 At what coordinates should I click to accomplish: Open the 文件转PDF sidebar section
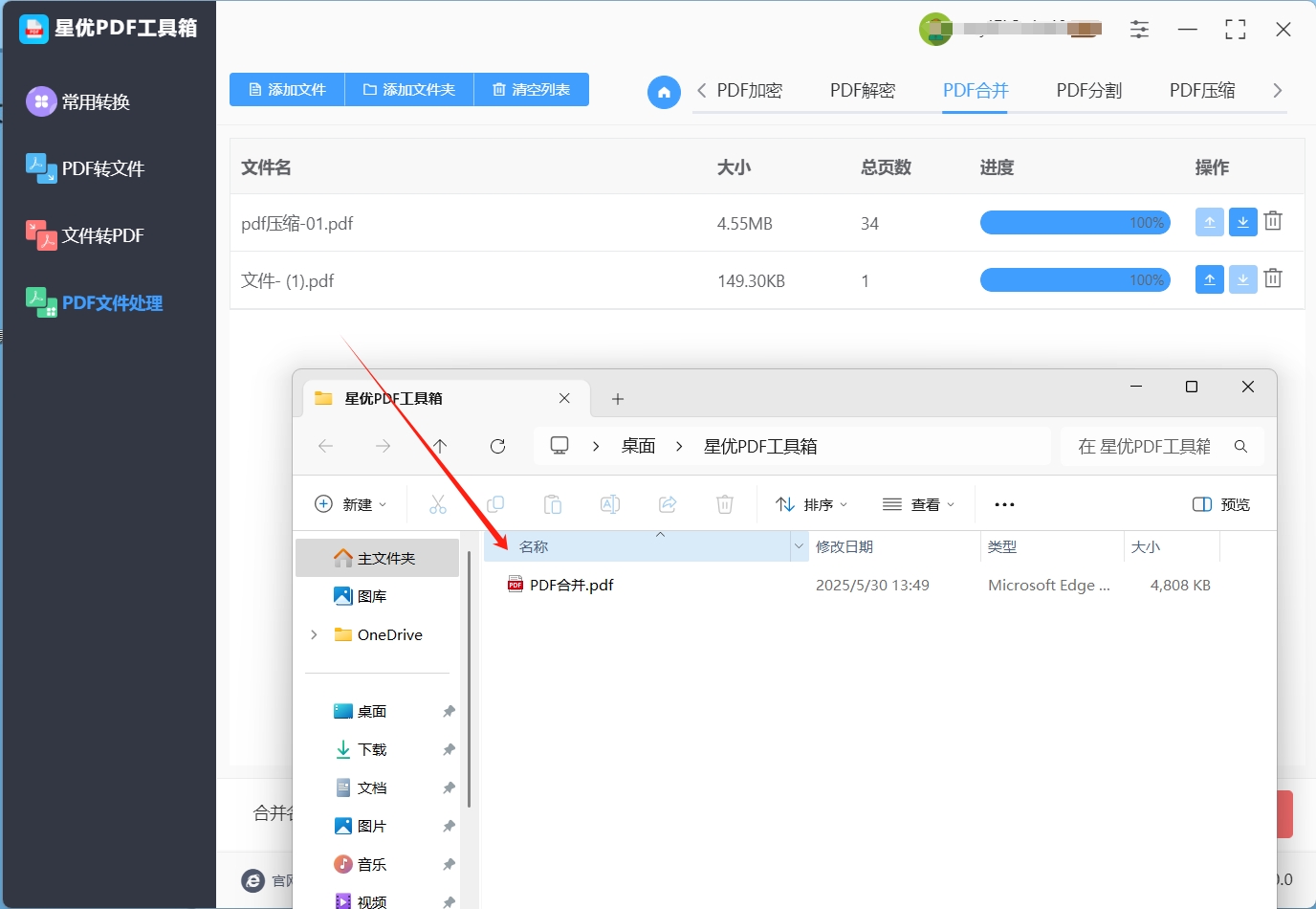(85, 235)
